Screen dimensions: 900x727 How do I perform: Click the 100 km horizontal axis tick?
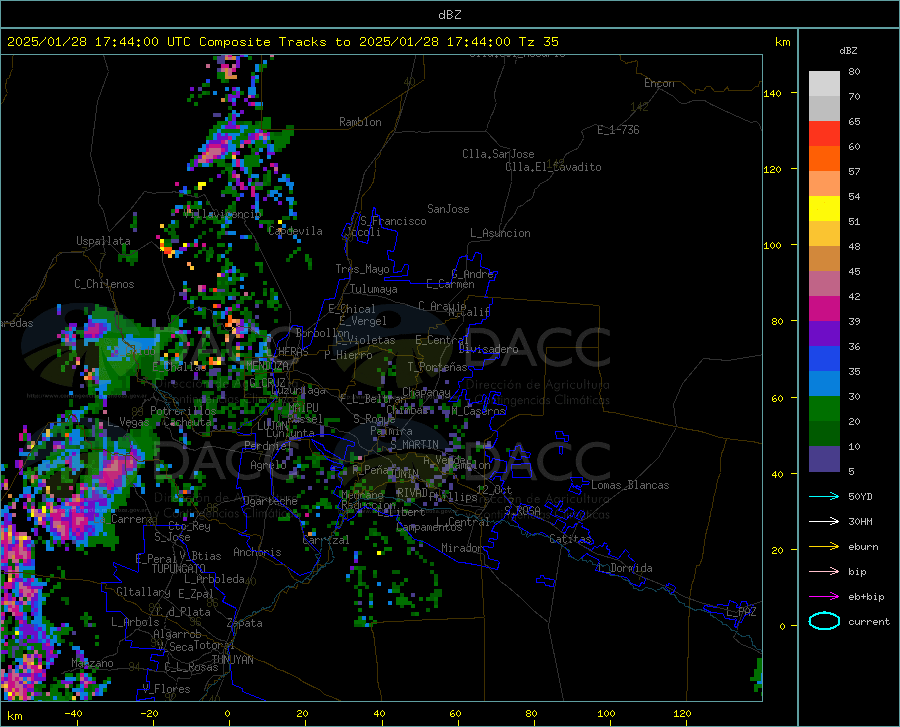pyautogui.click(x=606, y=713)
